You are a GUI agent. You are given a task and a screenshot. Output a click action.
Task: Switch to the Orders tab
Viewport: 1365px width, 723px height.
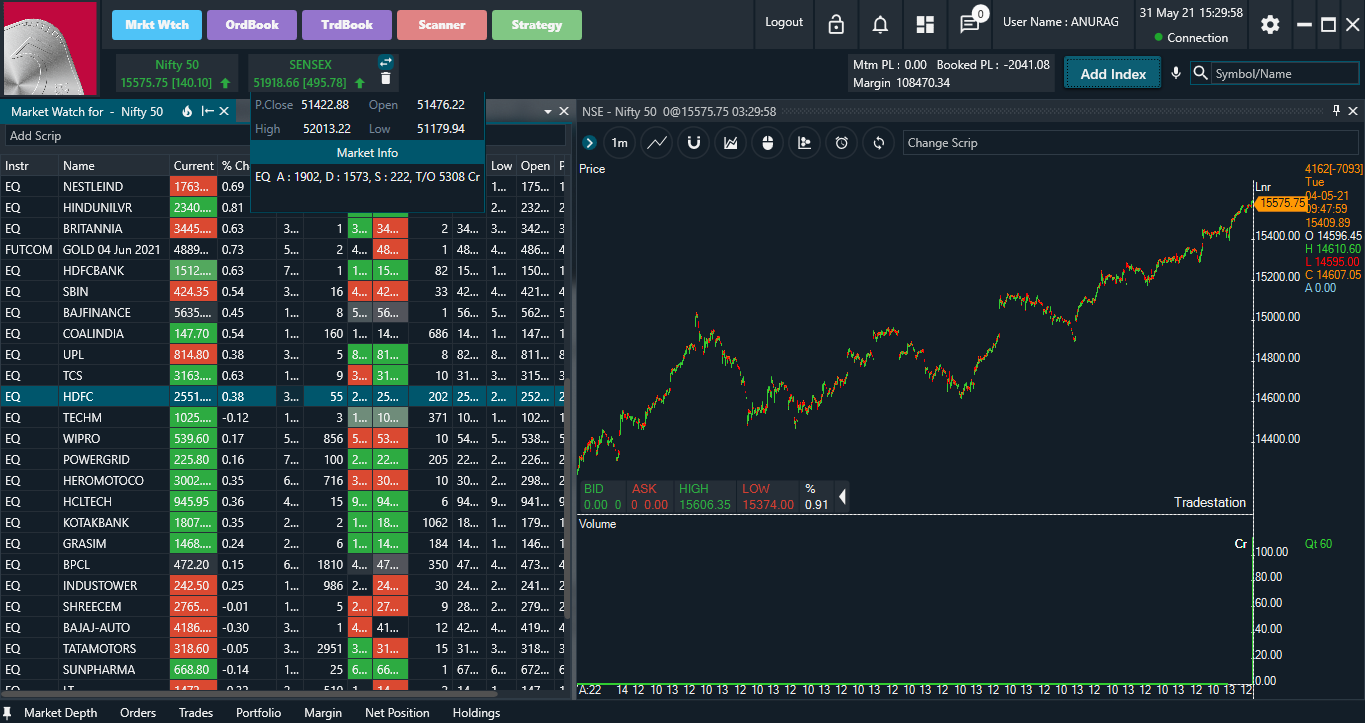tap(138, 713)
